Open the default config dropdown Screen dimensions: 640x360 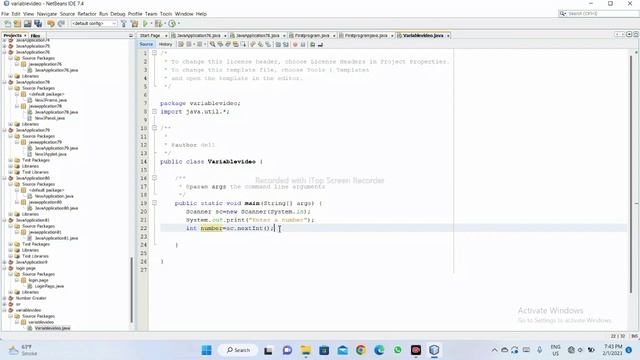[94, 24]
